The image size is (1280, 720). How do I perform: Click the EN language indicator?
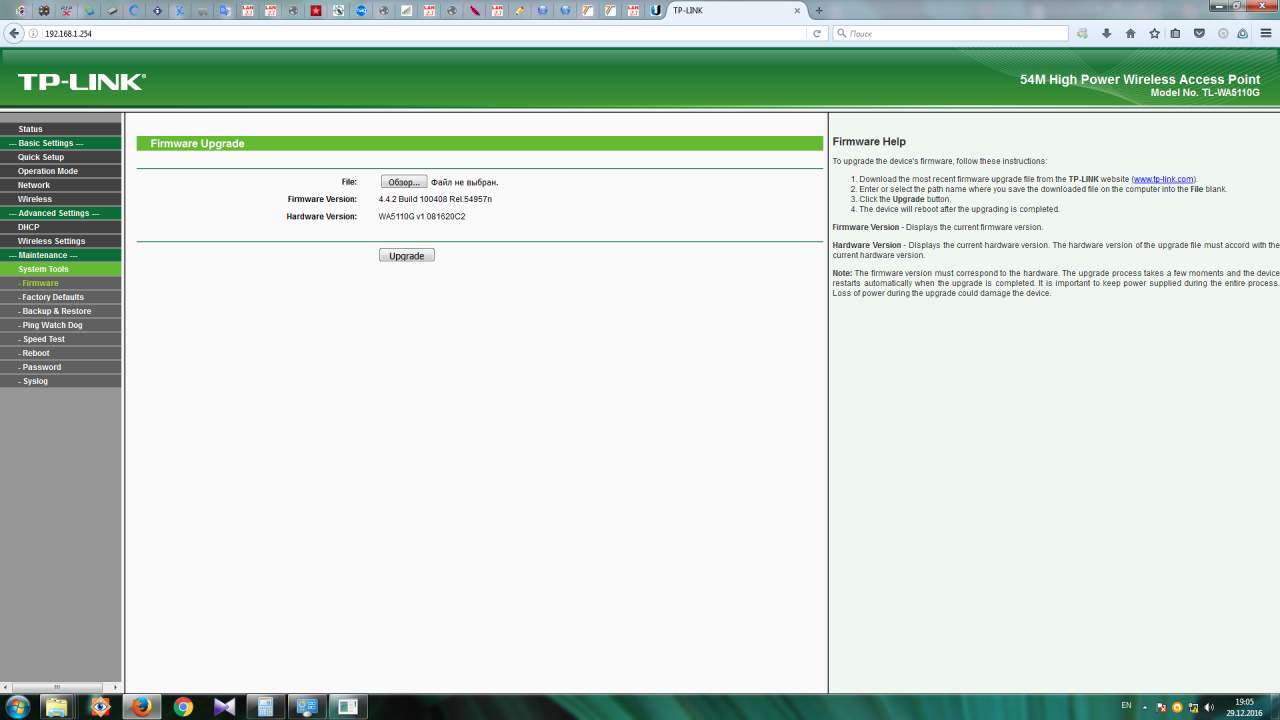pos(1126,706)
